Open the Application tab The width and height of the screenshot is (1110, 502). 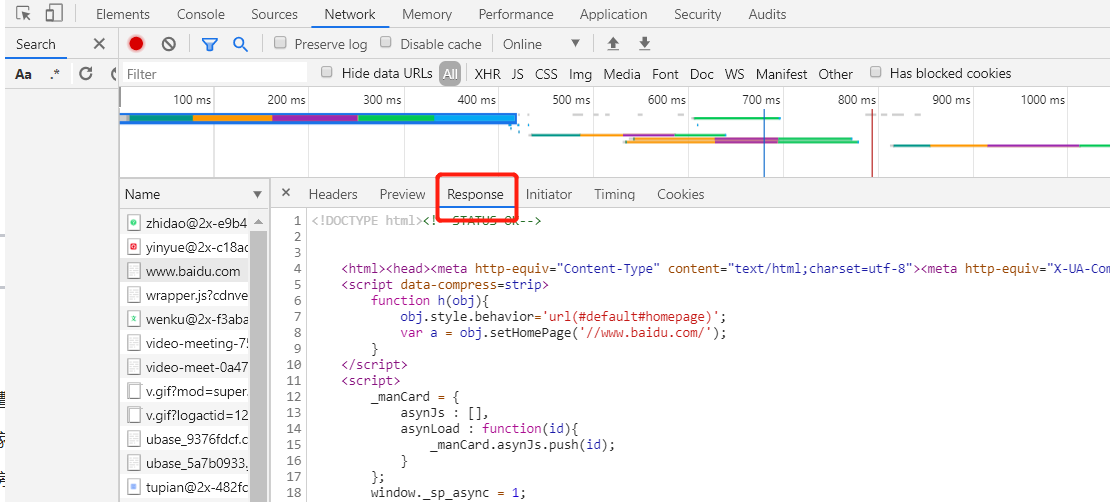[613, 14]
